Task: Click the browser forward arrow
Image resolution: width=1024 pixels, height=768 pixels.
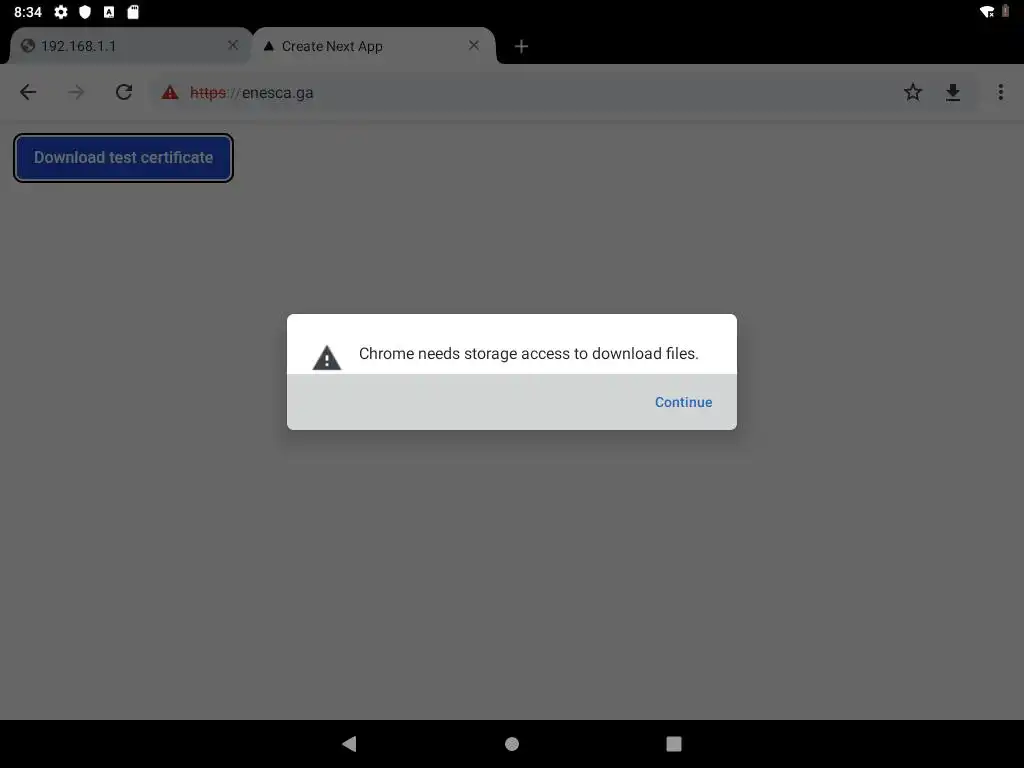Action: pyautogui.click(x=76, y=93)
